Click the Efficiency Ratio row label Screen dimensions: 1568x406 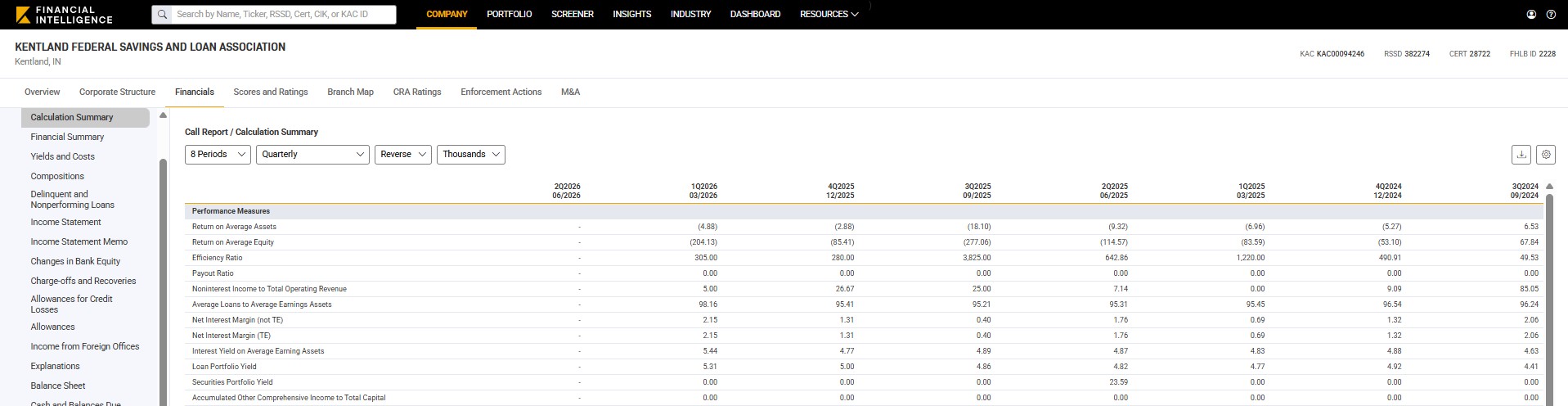click(x=217, y=258)
